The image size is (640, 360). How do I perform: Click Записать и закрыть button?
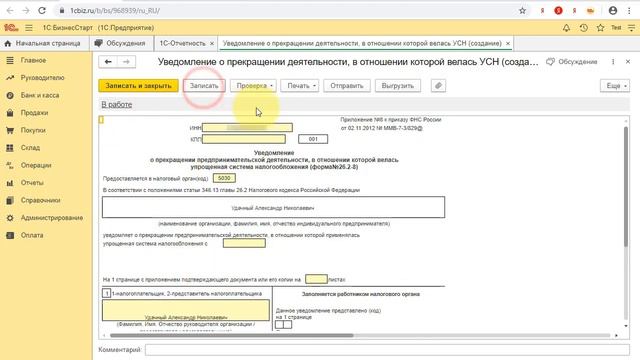[138, 86]
